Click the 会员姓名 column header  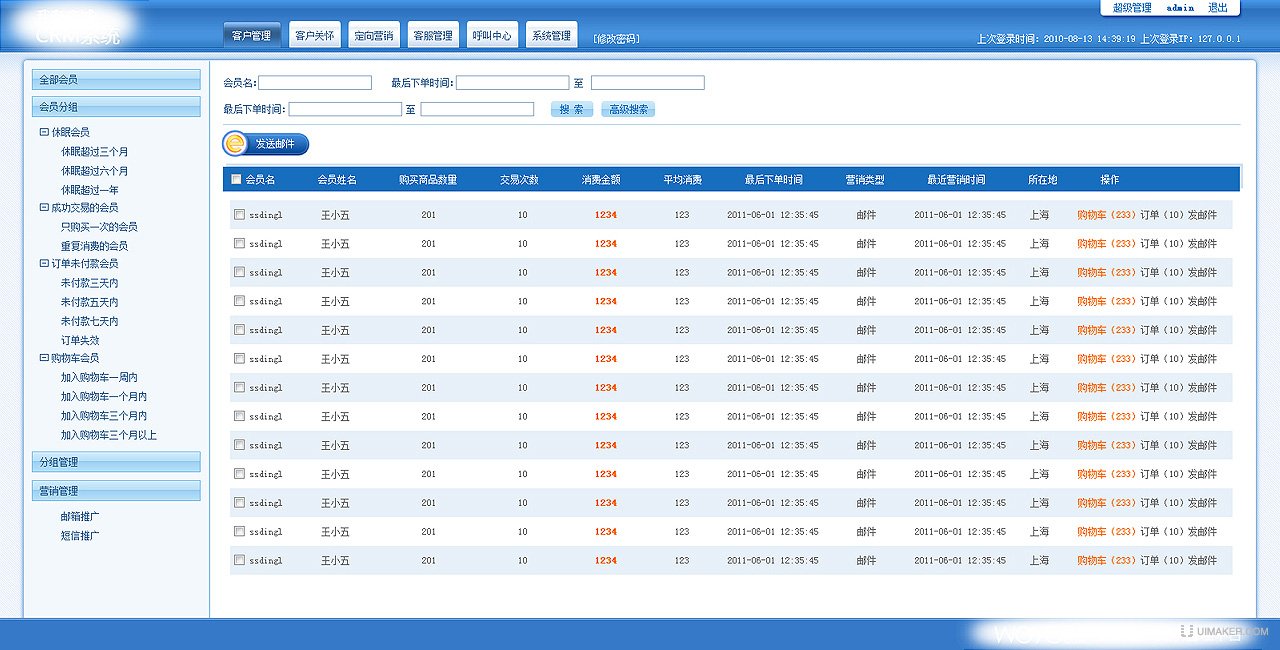click(x=337, y=180)
